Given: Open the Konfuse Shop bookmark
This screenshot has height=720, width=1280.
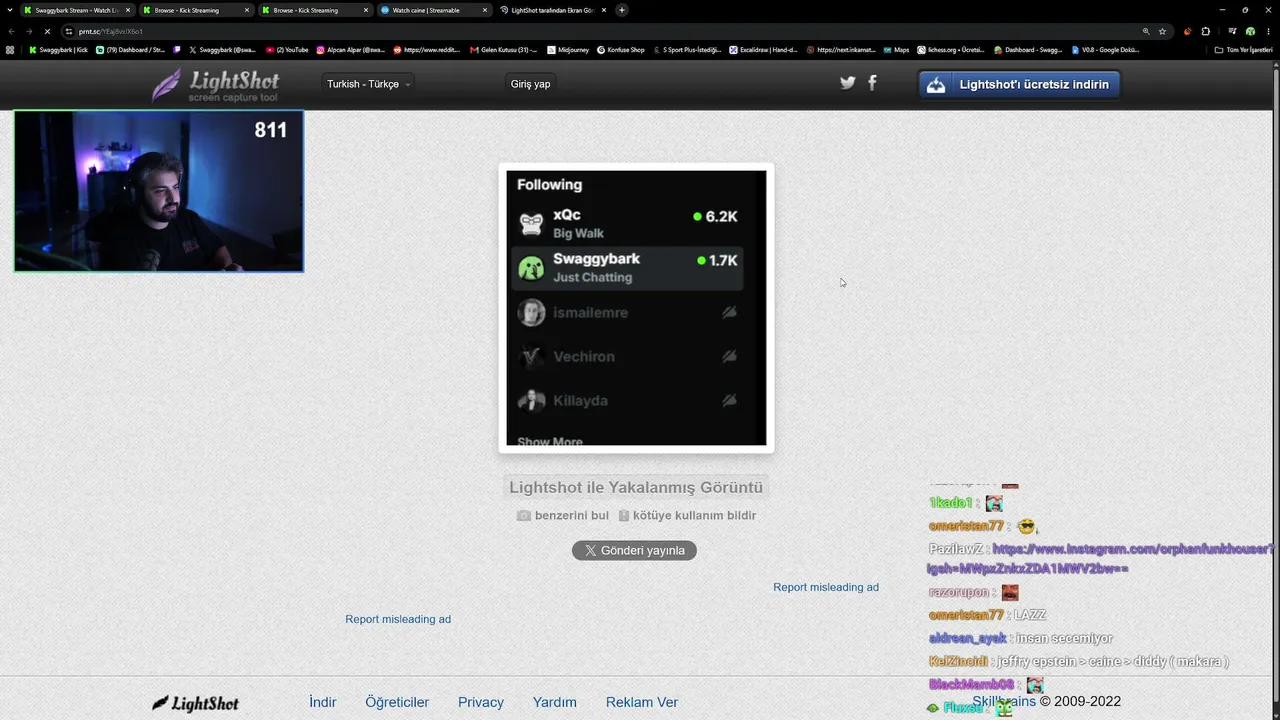Looking at the screenshot, I should pyautogui.click(x=621, y=50).
